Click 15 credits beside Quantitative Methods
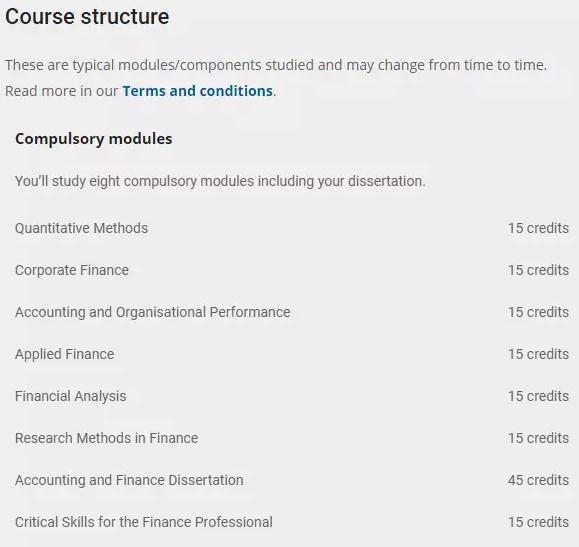Viewport: 579px width, 547px height. click(x=538, y=228)
